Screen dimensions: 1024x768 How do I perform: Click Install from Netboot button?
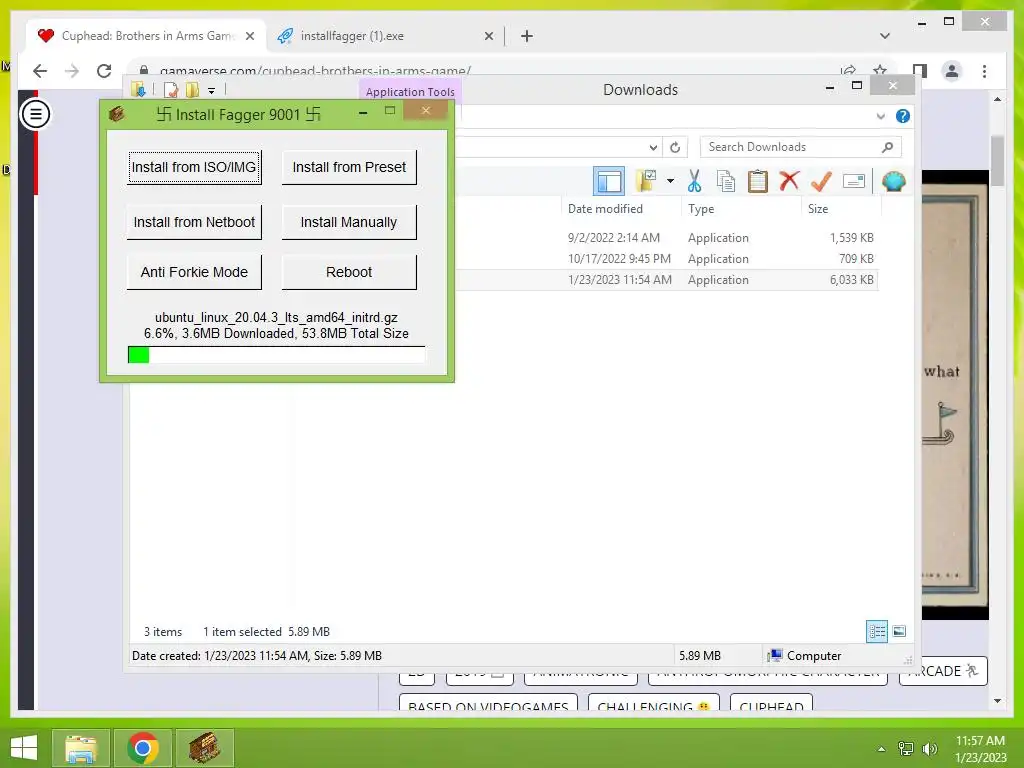point(194,223)
